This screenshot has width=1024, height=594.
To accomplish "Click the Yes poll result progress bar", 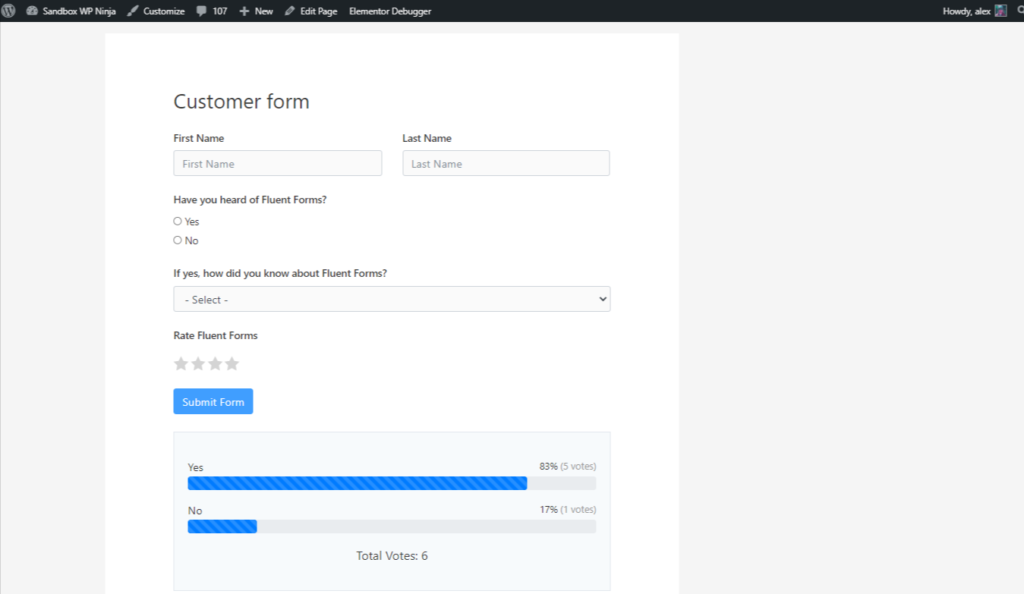I will (392, 483).
